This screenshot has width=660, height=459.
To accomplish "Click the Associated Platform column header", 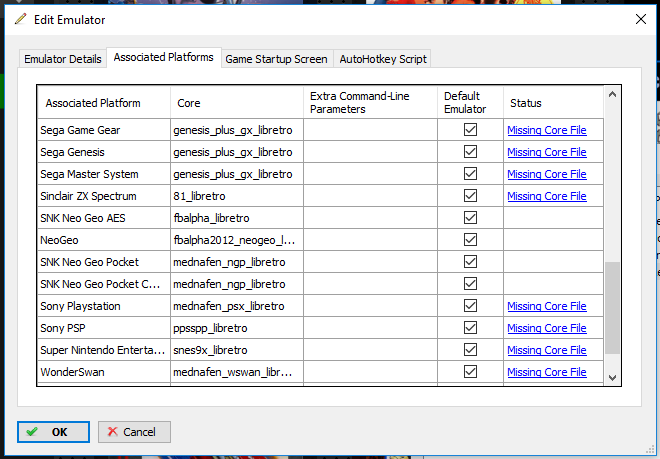I will [x=104, y=103].
